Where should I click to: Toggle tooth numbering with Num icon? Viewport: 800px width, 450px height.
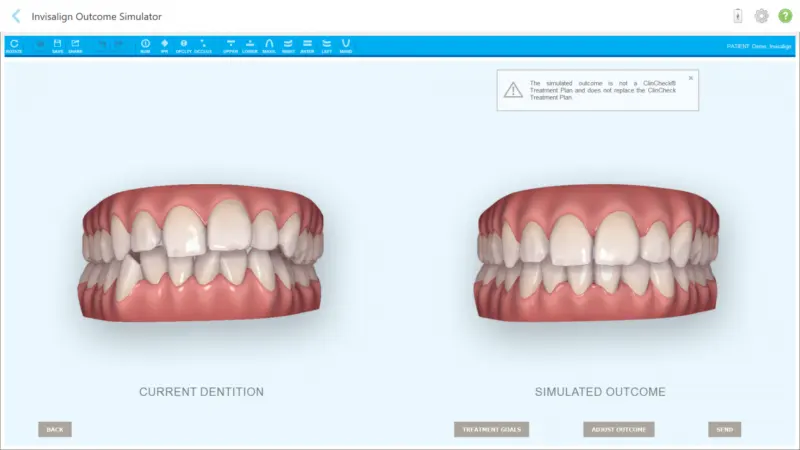145,45
